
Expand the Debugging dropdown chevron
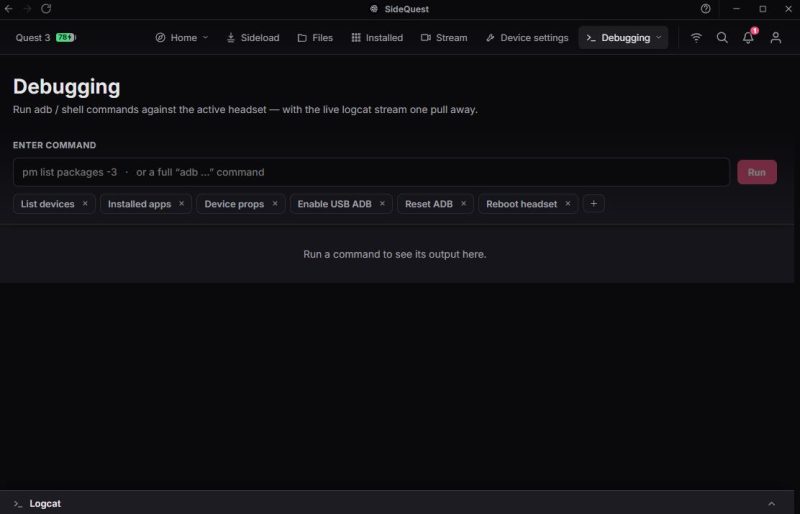tap(659, 38)
